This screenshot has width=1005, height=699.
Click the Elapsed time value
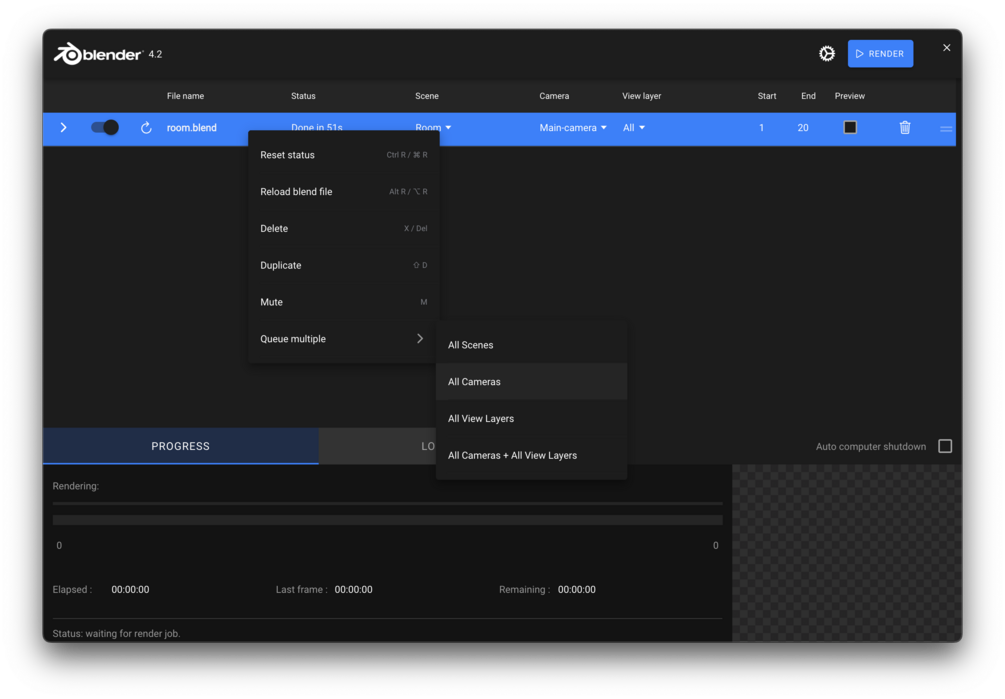[x=130, y=589]
